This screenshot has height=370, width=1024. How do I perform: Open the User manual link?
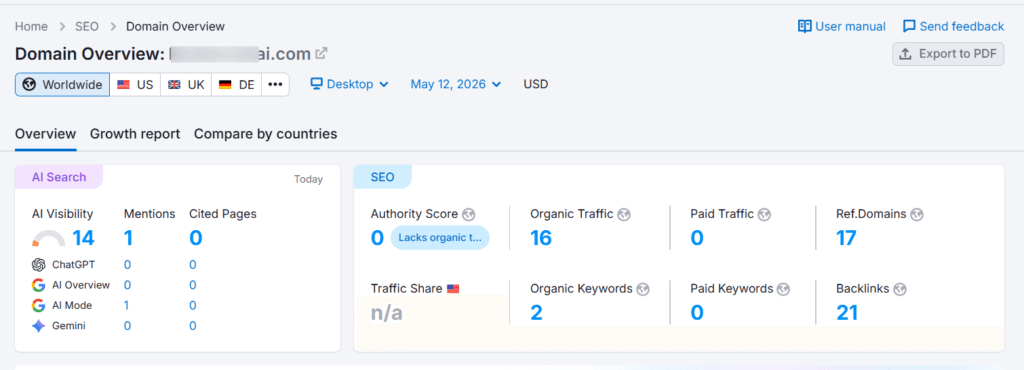tap(842, 26)
